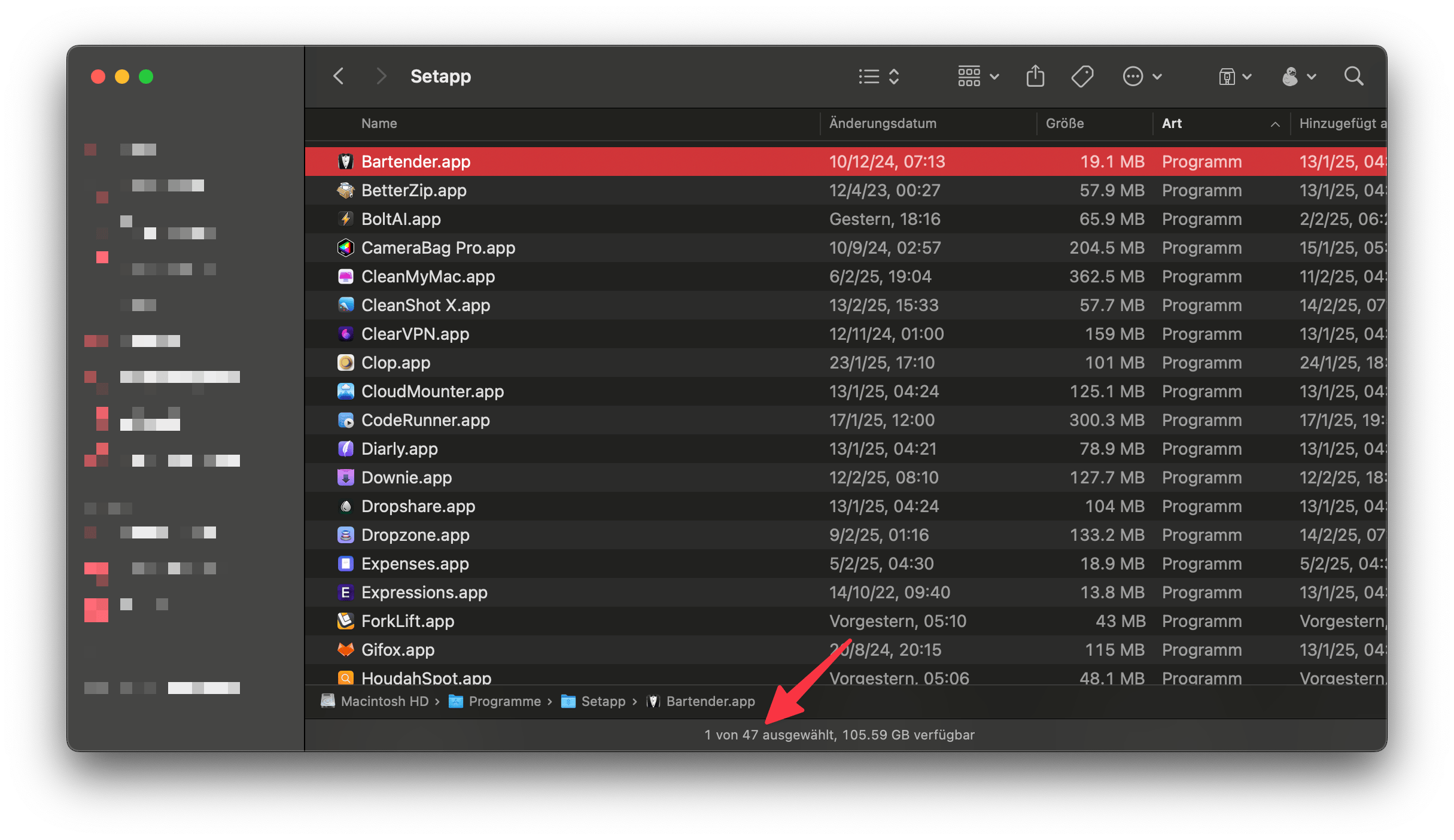The width and height of the screenshot is (1454, 840).
Task: Go back with the left chevron button
Action: coord(339,77)
